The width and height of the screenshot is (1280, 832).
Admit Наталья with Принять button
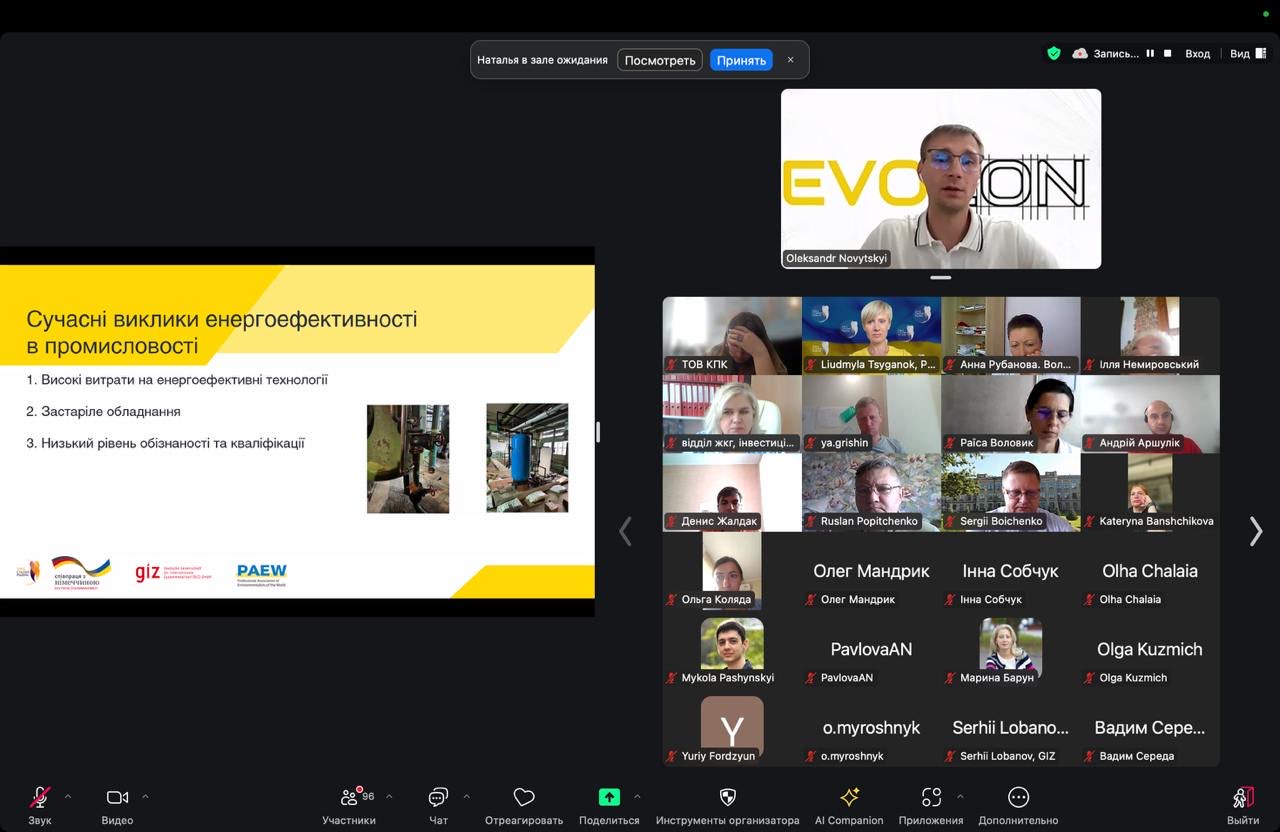741,60
